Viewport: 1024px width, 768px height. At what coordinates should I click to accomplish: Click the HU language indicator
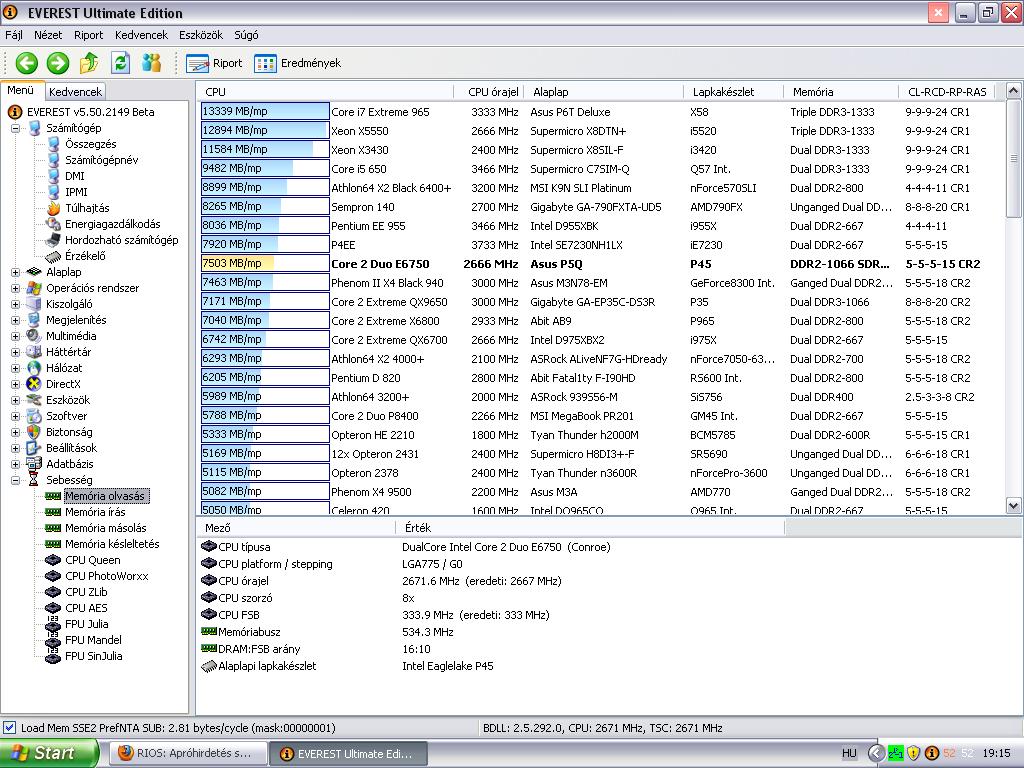tap(849, 753)
